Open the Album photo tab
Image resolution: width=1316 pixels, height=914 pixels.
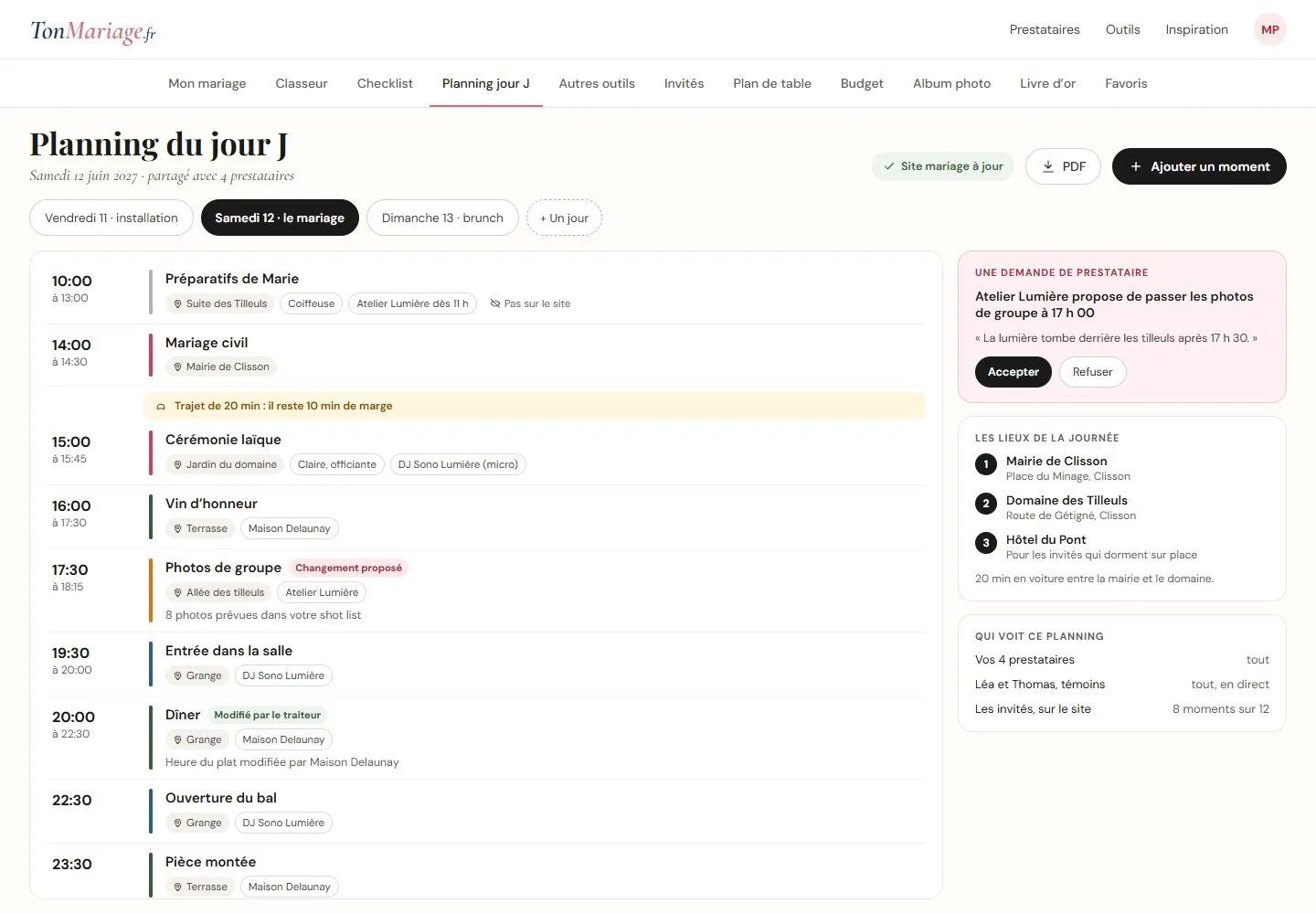click(951, 83)
